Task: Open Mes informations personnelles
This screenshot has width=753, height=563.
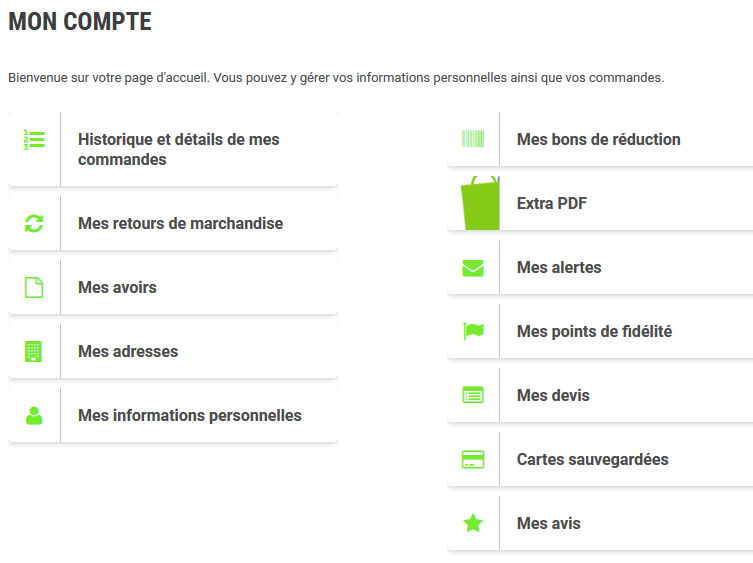Action: [x=189, y=416]
